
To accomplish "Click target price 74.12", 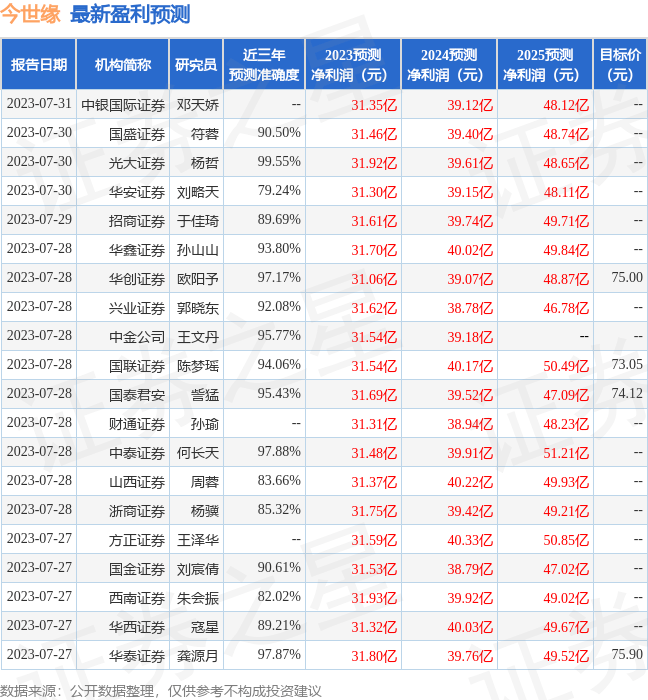I will (x=627, y=393).
